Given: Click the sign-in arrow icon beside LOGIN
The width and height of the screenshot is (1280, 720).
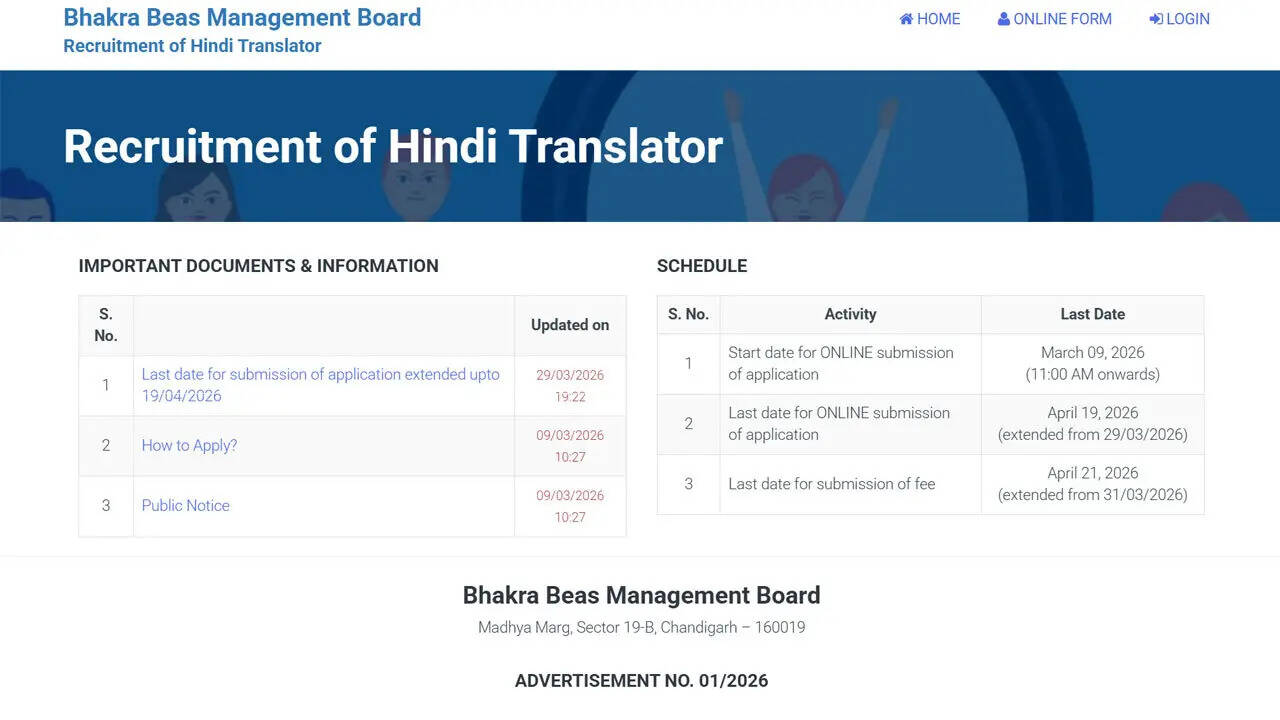Looking at the screenshot, I should click(x=1156, y=19).
